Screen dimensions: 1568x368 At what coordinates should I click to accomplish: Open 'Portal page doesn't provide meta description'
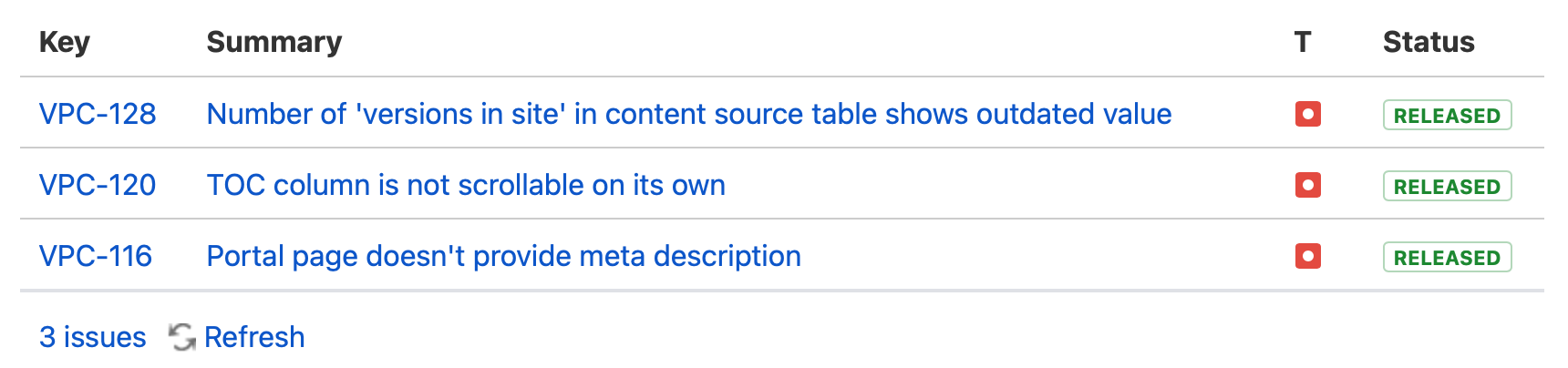coord(503,256)
